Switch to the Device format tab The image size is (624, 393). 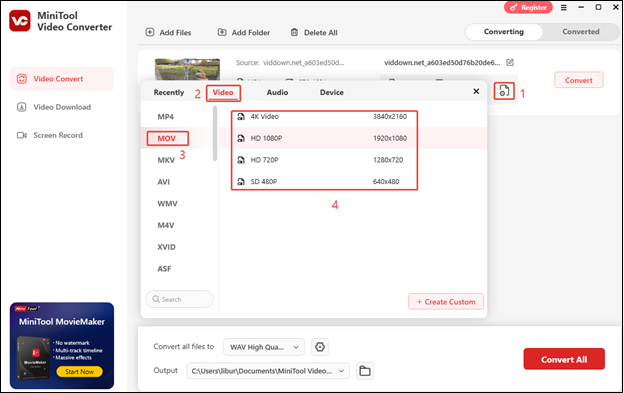point(332,92)
